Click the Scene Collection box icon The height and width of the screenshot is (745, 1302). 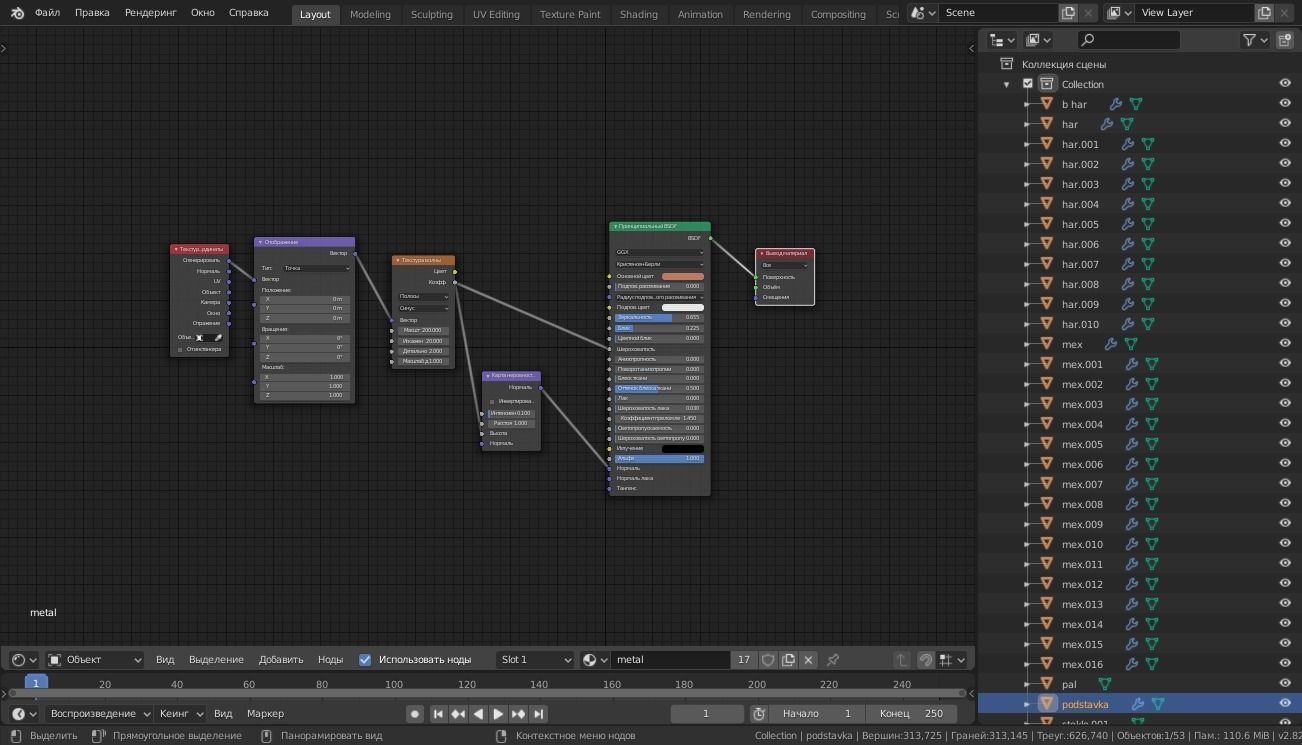1007,64
